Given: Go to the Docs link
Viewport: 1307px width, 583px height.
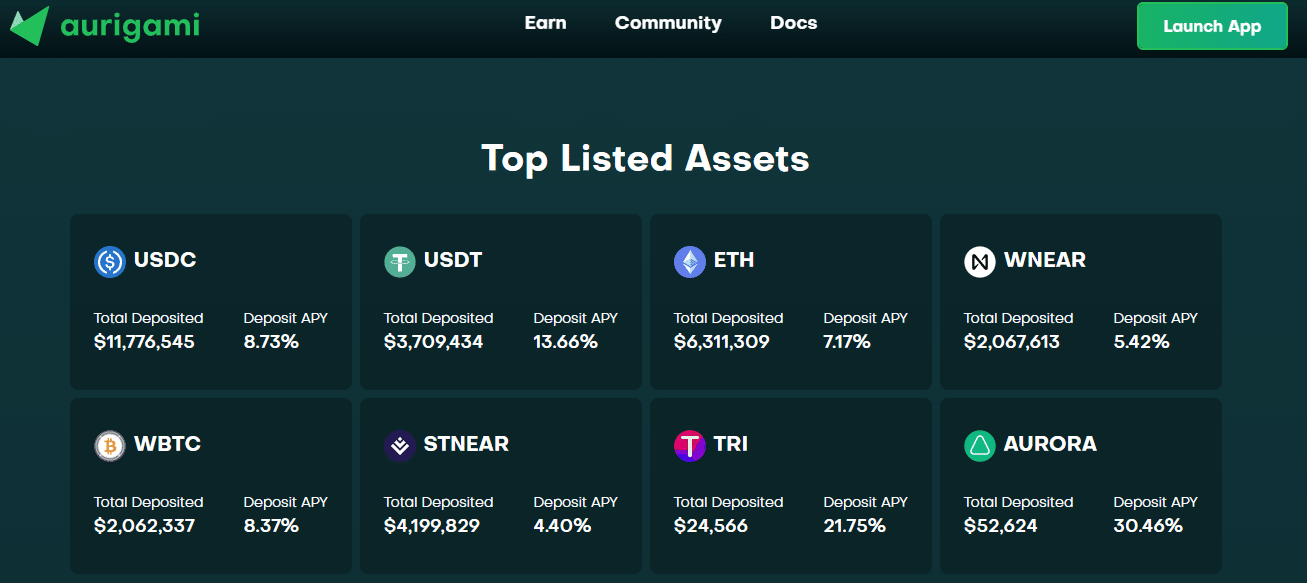Looking at the screenshot, I should [x=794, y=23].
